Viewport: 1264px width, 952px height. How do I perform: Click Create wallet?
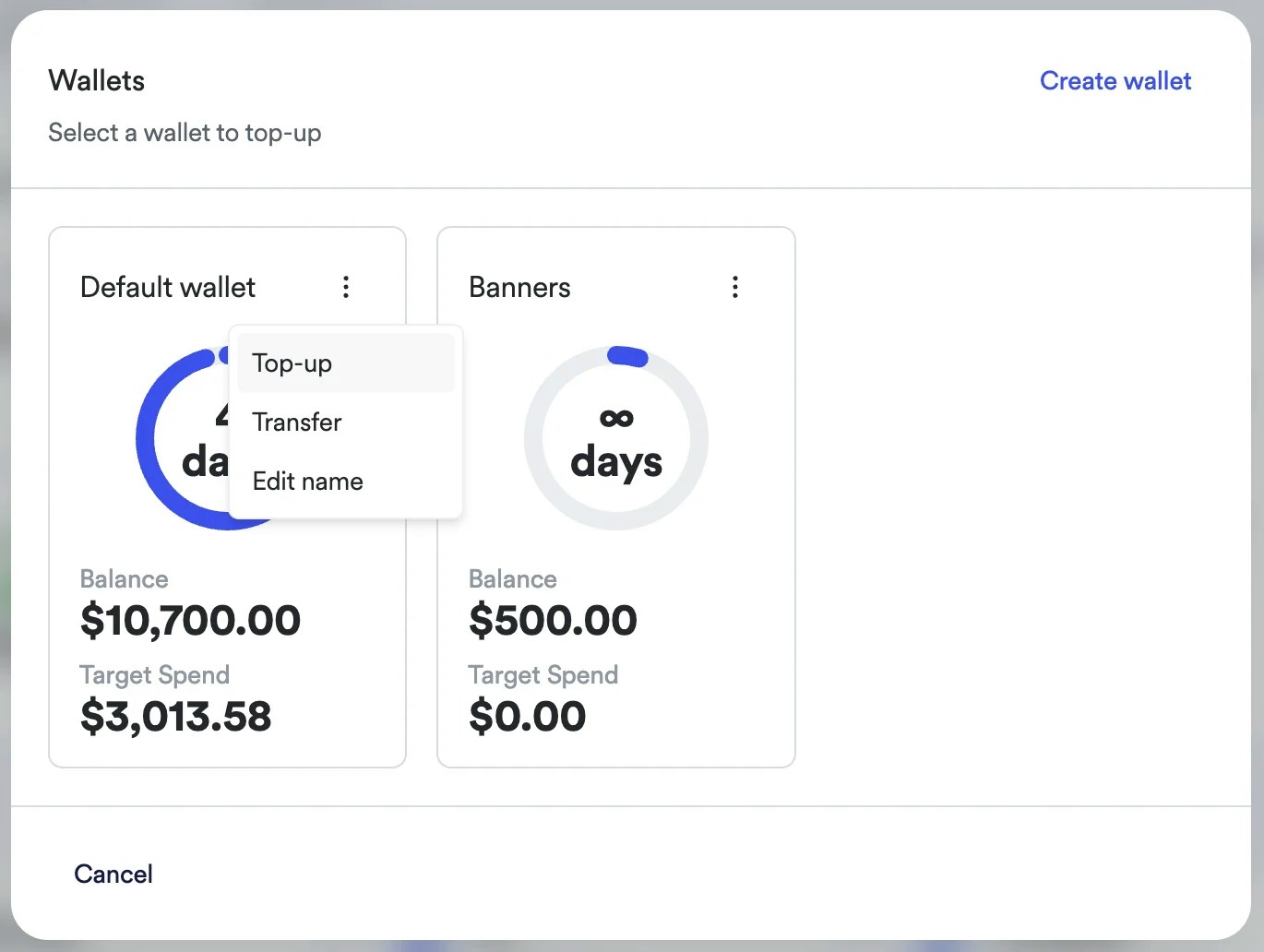(x=1115, y=81)
